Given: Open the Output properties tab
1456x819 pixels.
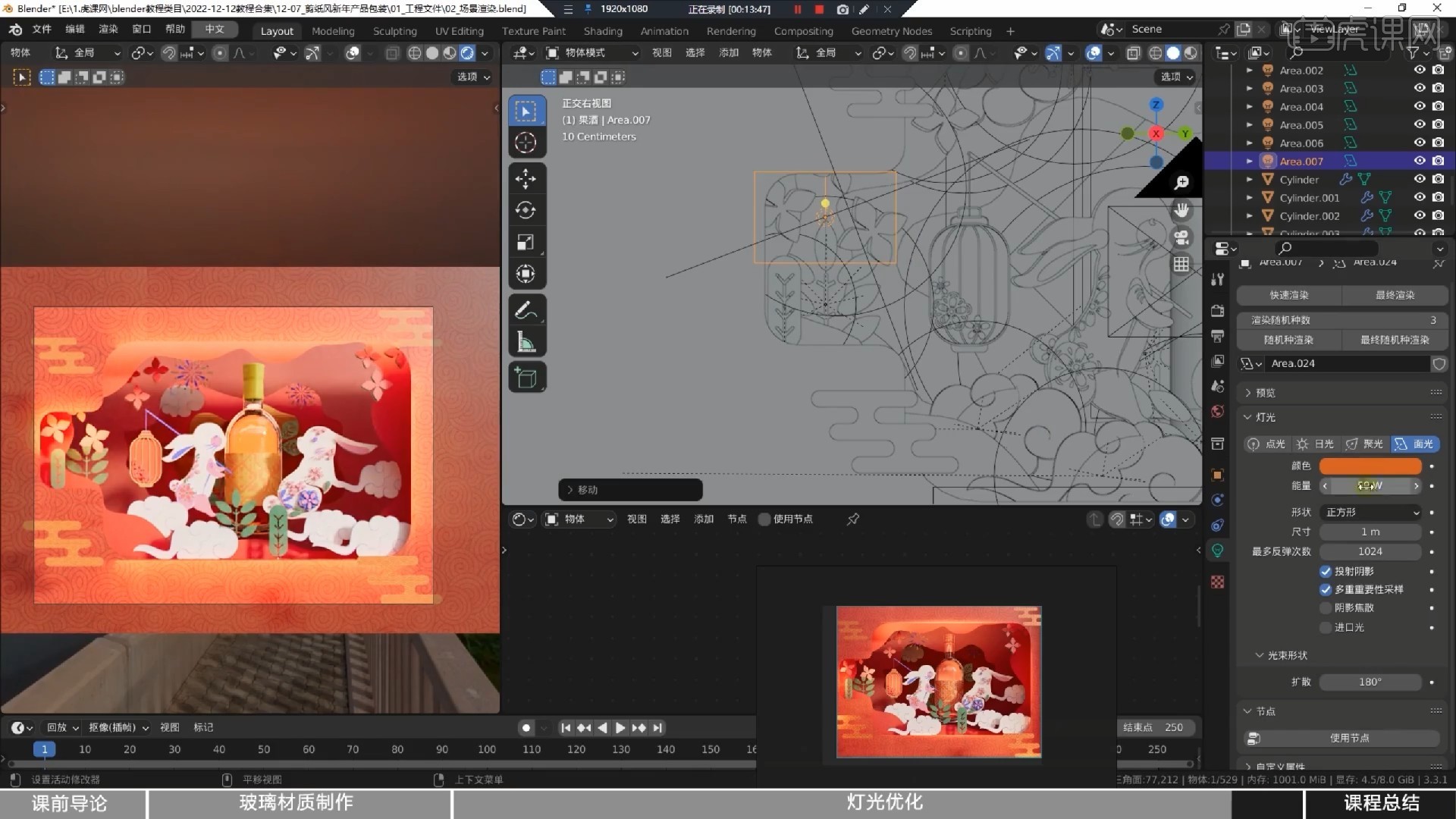Looking at the screenshot, I should pyautogui.click(x=1218, y=336).
